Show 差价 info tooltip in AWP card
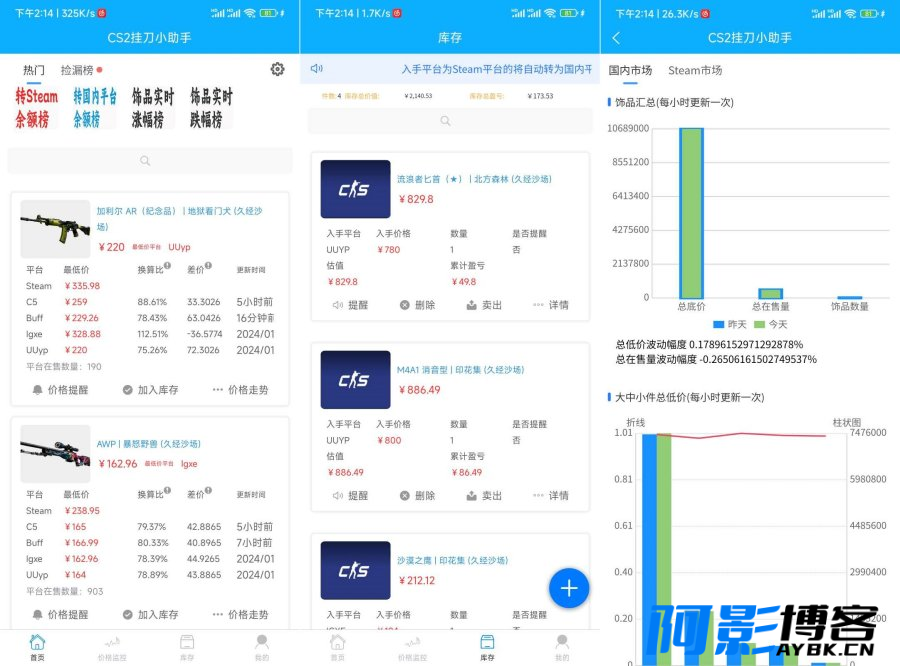Viewport: 900px width, 666px height. 208,490
